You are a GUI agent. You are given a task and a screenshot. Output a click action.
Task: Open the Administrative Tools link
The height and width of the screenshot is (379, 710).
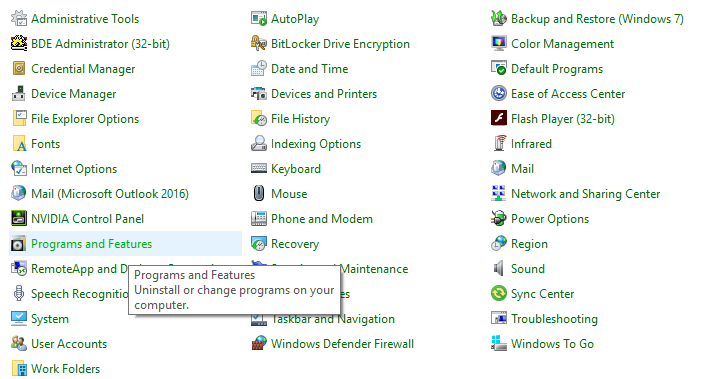point(85,19)
